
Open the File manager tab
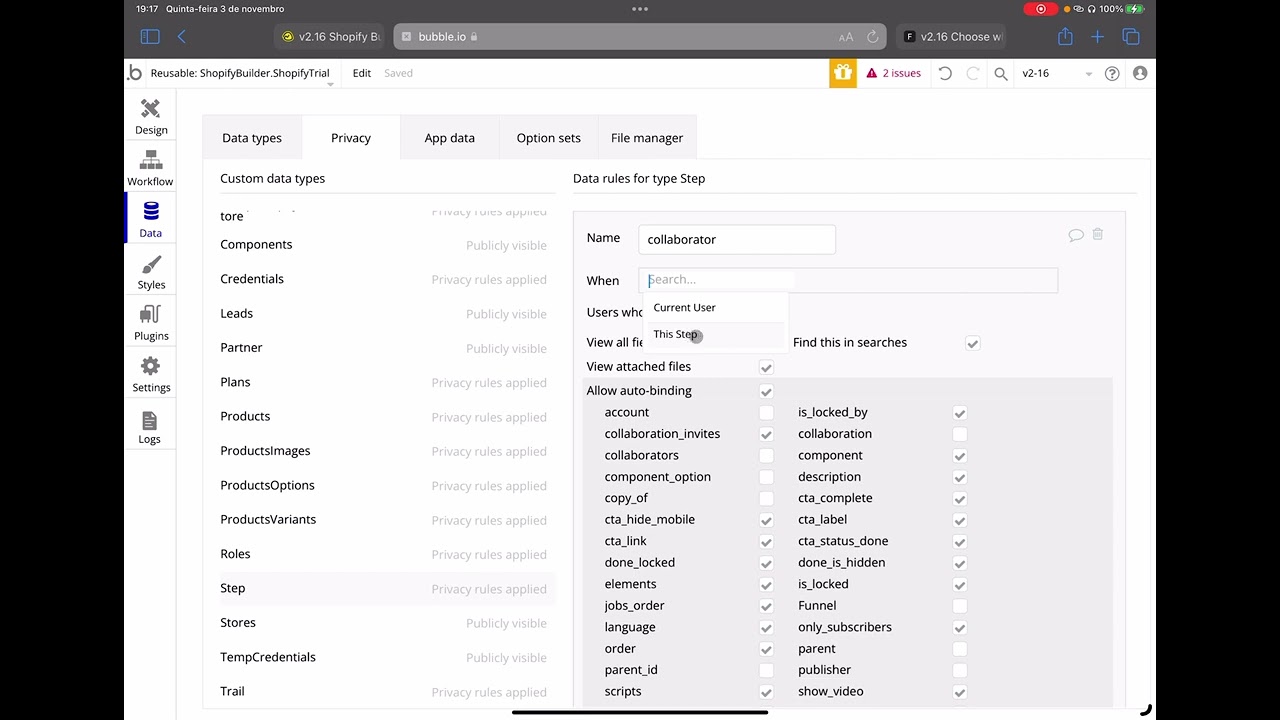(x=647, y=138)
